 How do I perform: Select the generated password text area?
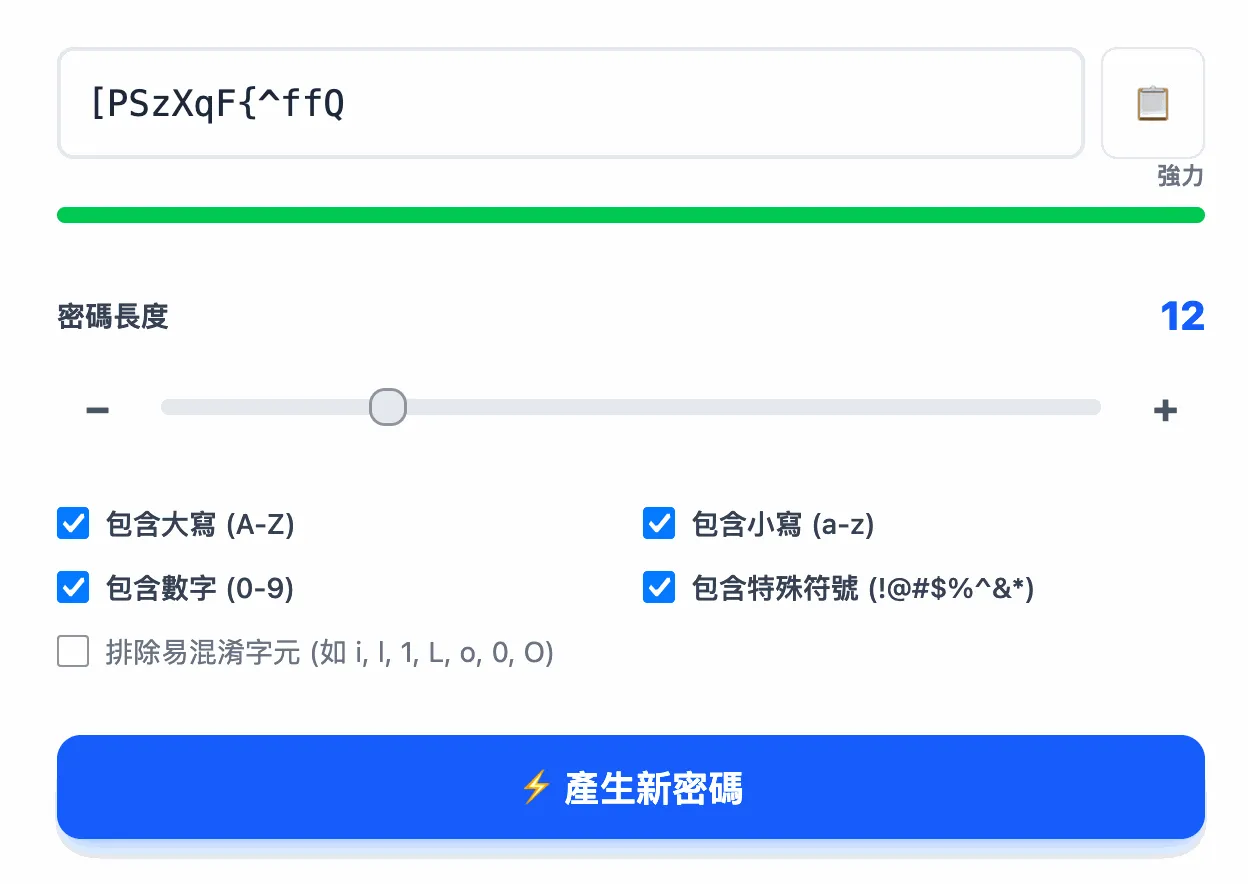570,102
